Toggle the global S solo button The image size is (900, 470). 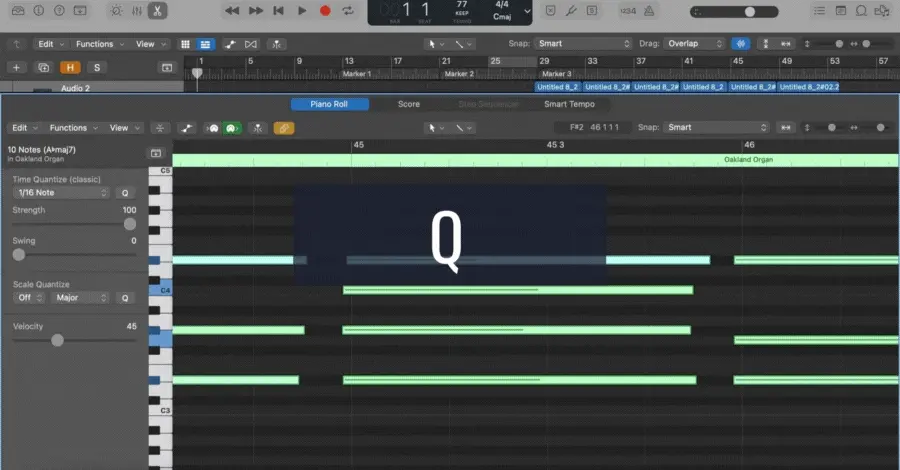coord(96,68)
